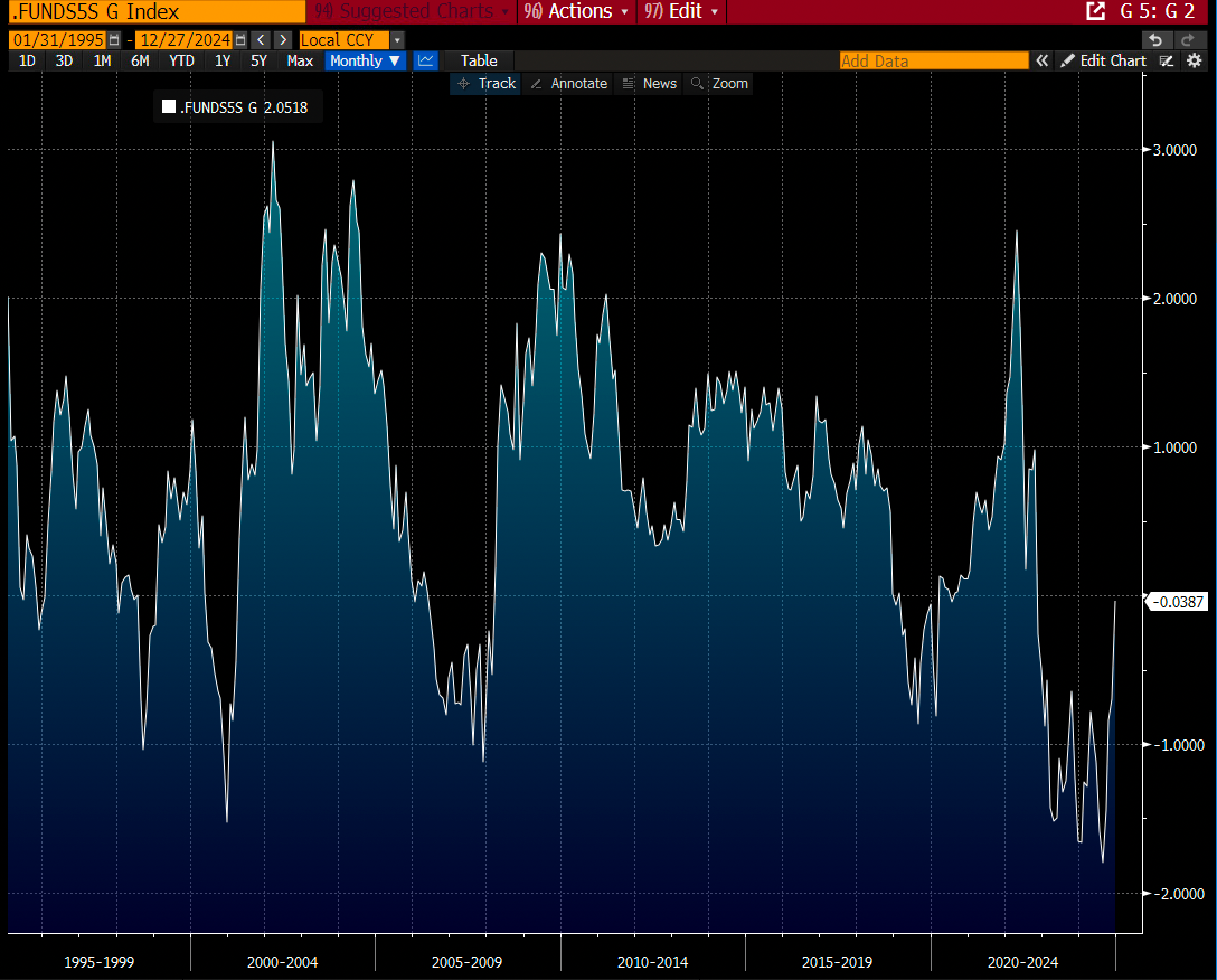Click the line chart view icon
Image resolution: width=1217 pixels, height=980 pixels.
(426, 60)
